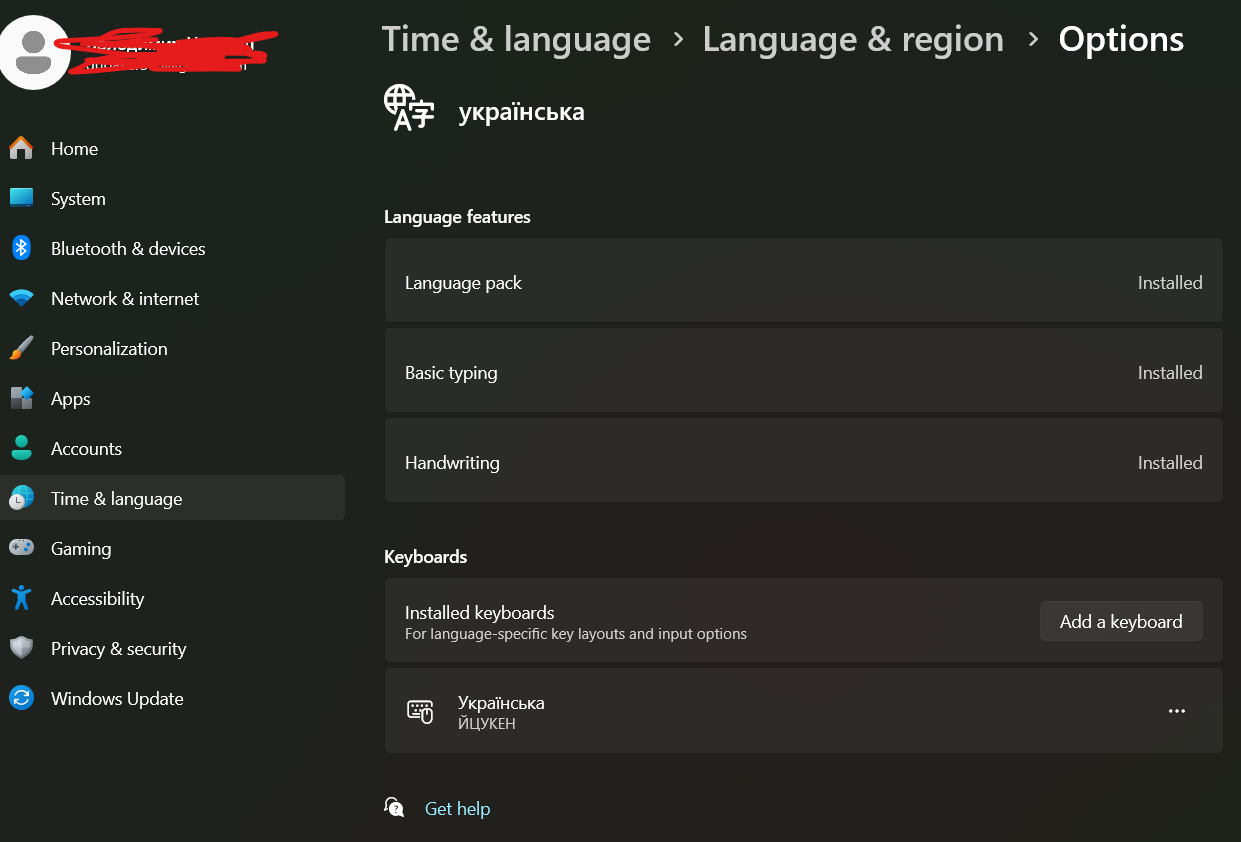The height and width of the screenshot is (842, 1241).
Task: Open the Get help link
Action: (x=457, y=808)
